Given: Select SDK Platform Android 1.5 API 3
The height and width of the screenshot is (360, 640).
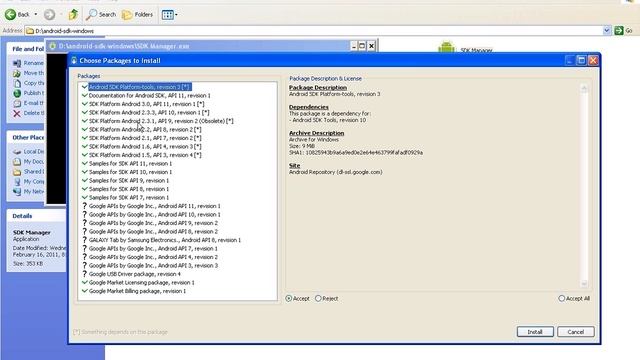Looking at the screenshot, I should pyautogui.click(x=145, y=155).
